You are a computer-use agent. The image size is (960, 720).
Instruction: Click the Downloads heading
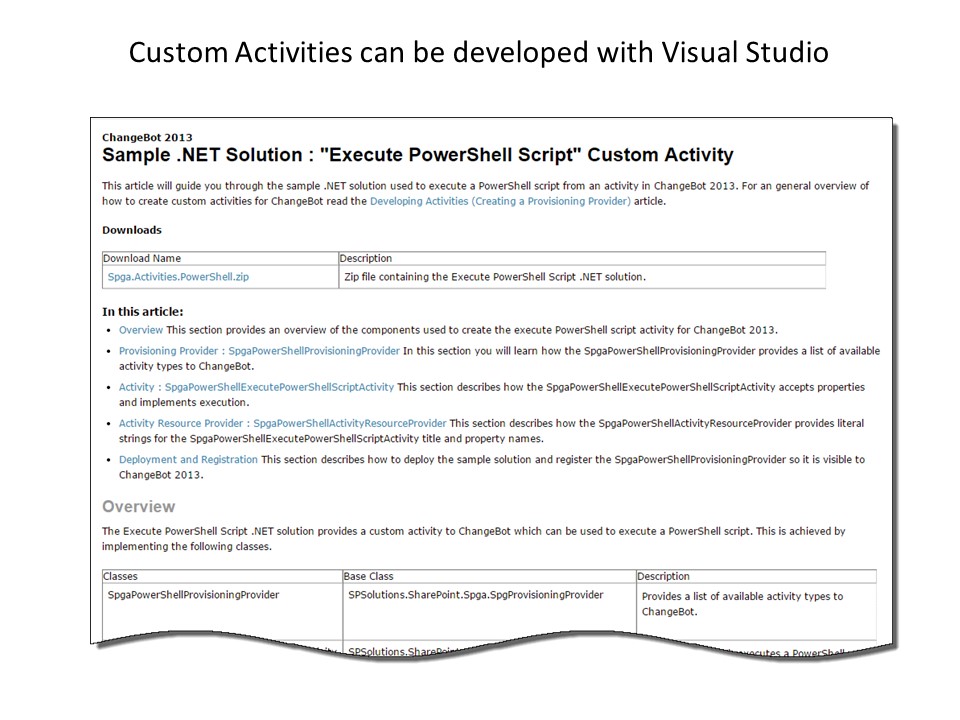(132, 230)
